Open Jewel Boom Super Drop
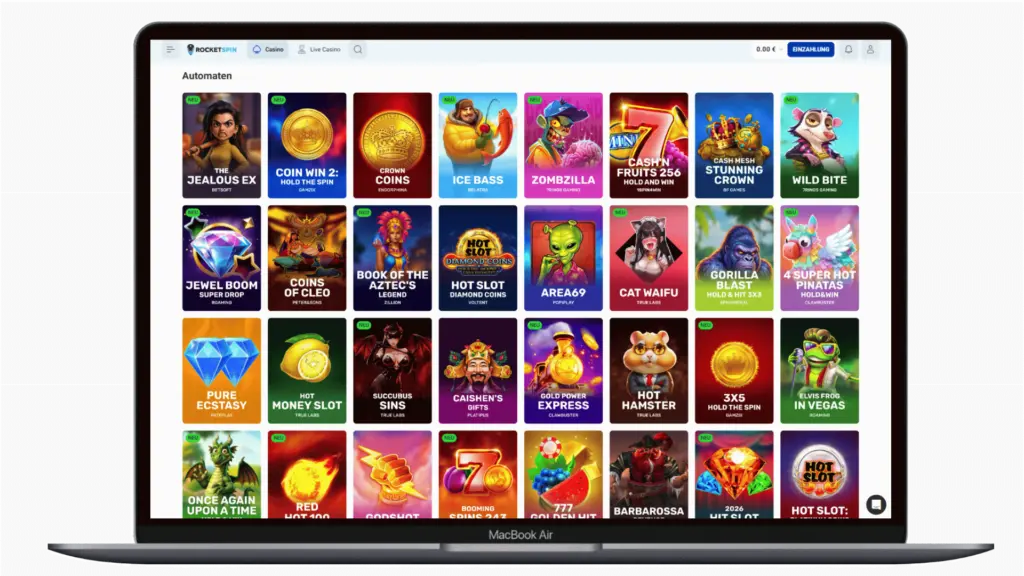 tap(221, 258)
